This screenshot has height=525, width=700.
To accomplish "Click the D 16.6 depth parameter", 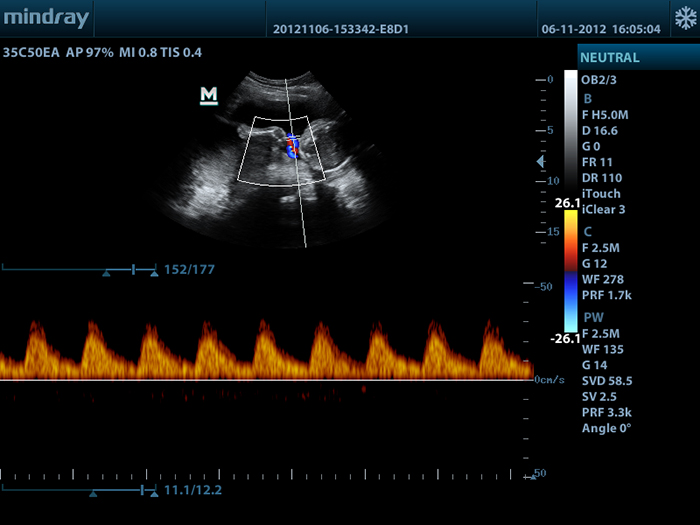I will pyautogui.click(x=600, y=131).
